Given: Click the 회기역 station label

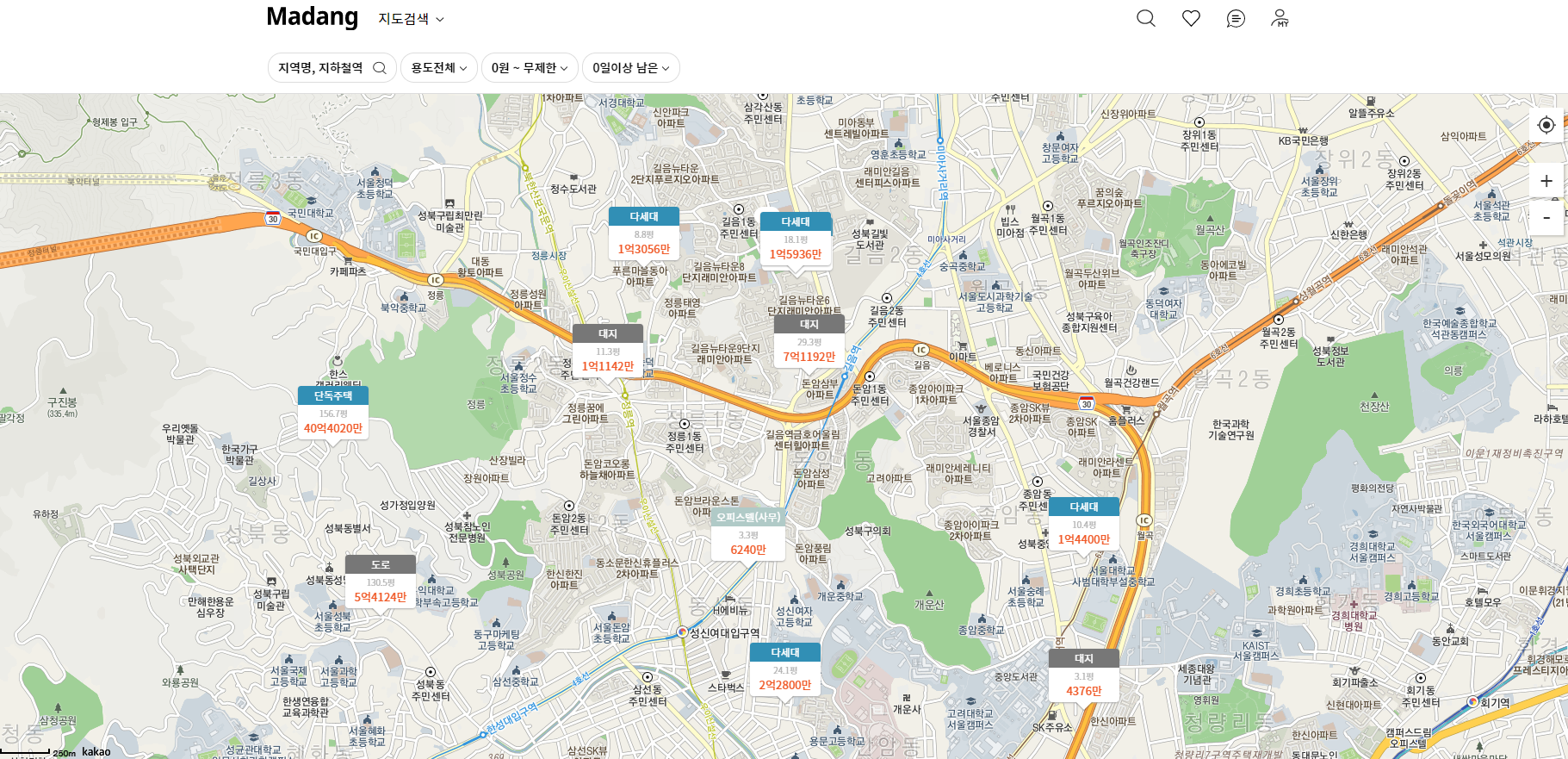Looking at the screenshot, I should click(1495, 703).
